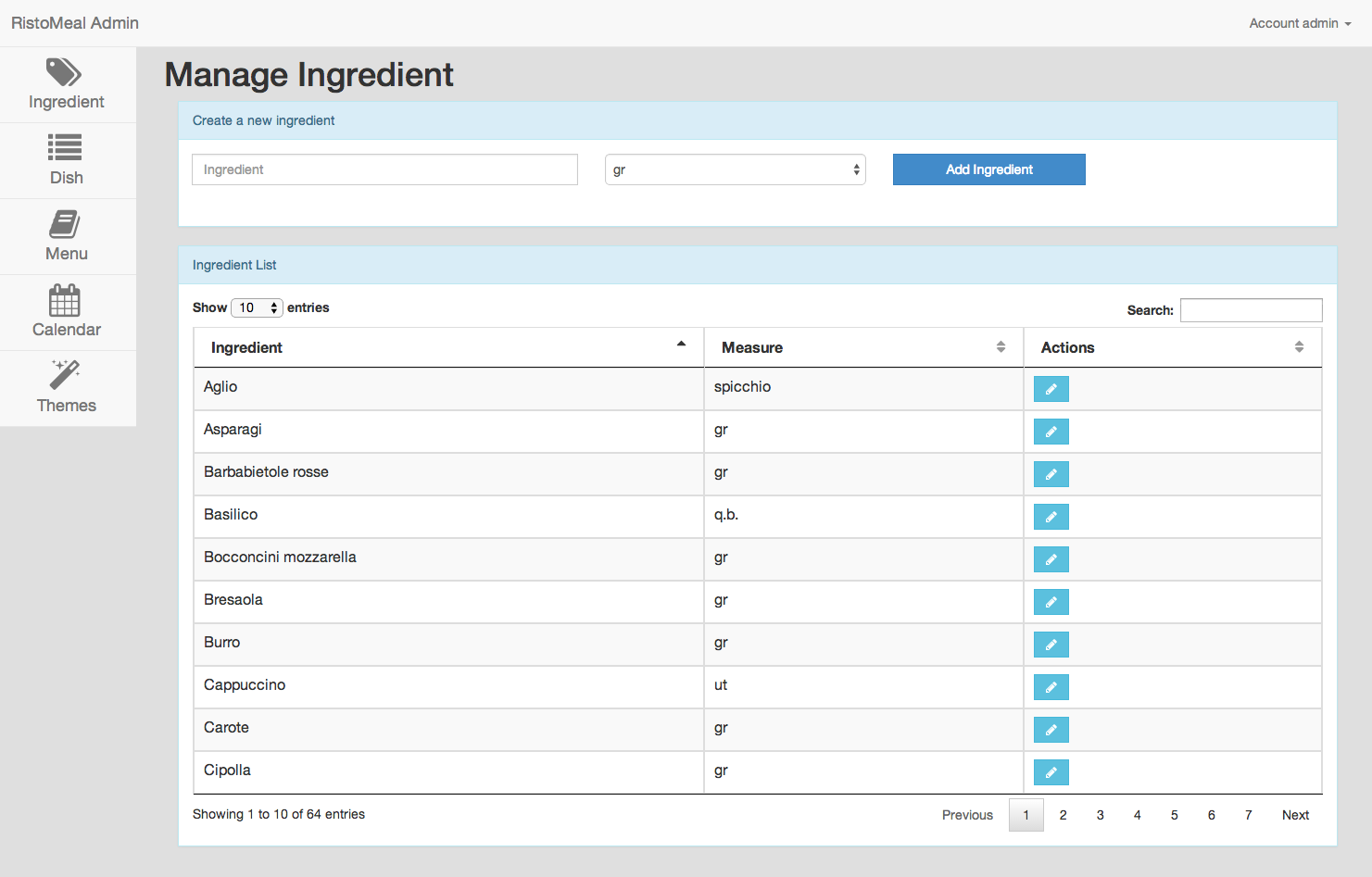Toggle sort on the Actions column

point(1299,346)
